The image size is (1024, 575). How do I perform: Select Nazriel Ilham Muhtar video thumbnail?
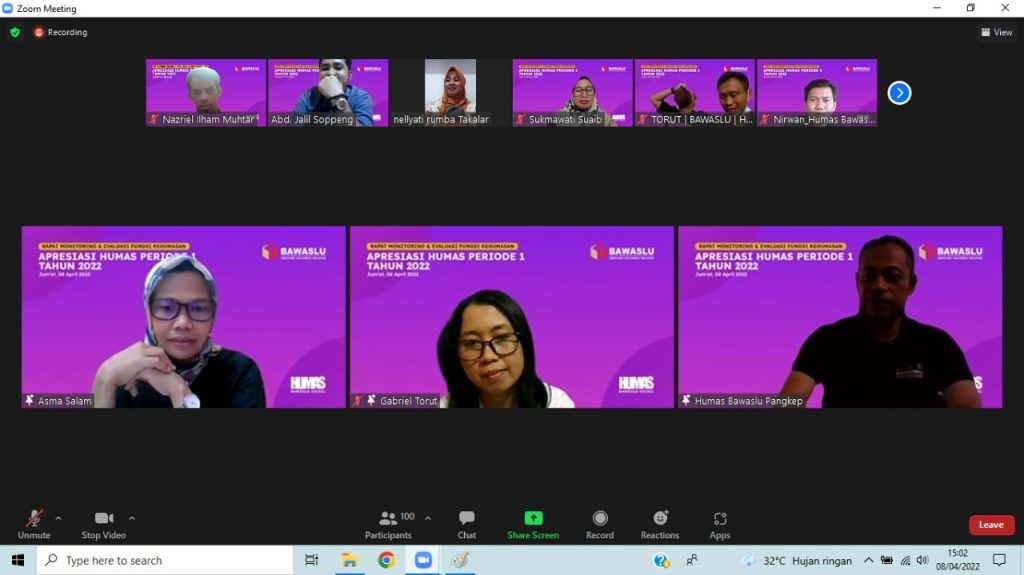pos(206,93)
